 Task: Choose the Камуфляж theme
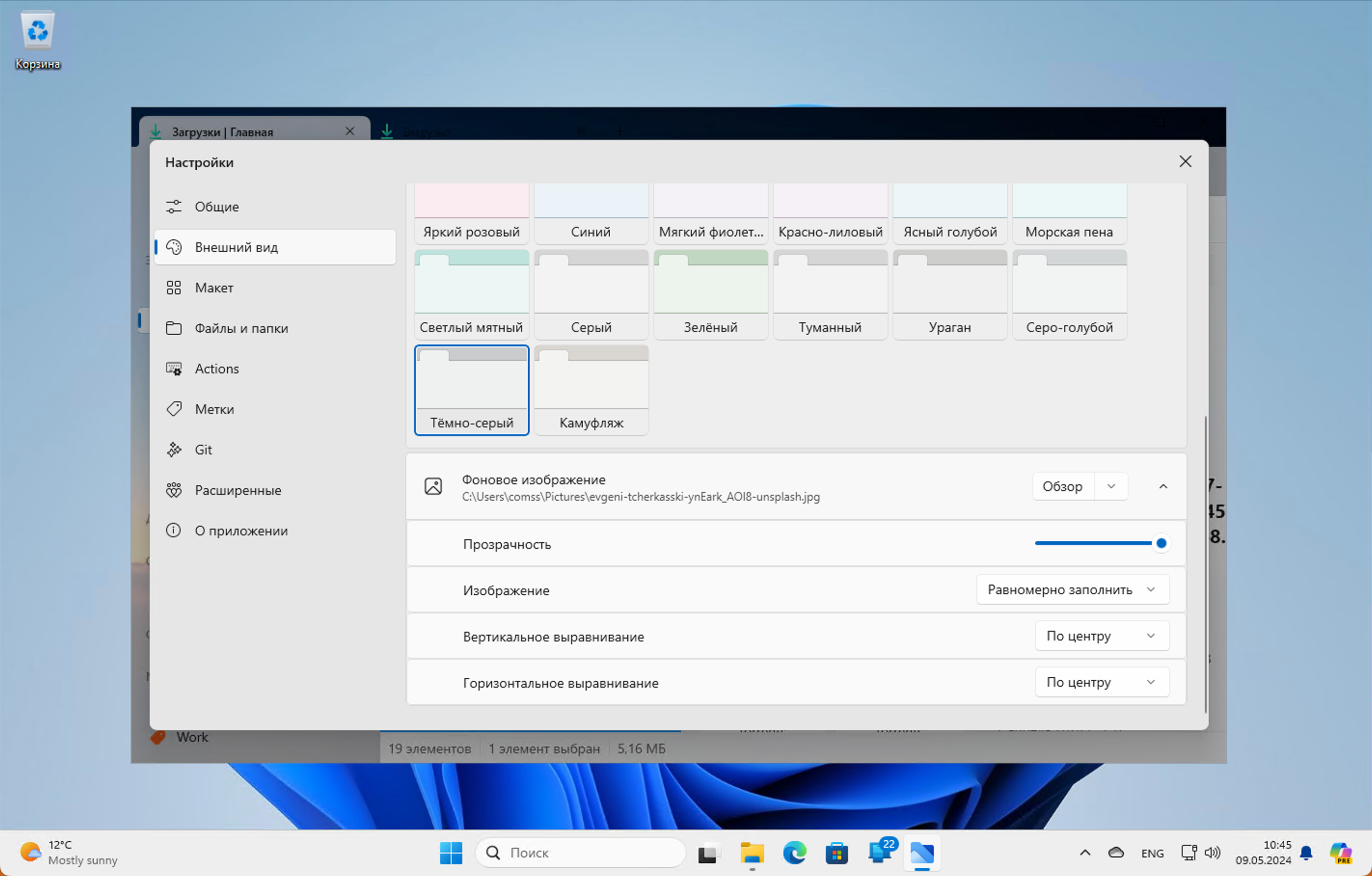(x=591, y=391)
